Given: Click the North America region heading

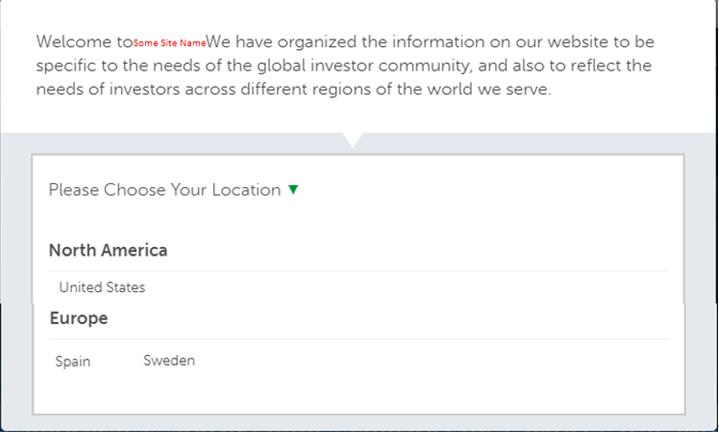Looking at the screenshot, I should coord(108,250).
